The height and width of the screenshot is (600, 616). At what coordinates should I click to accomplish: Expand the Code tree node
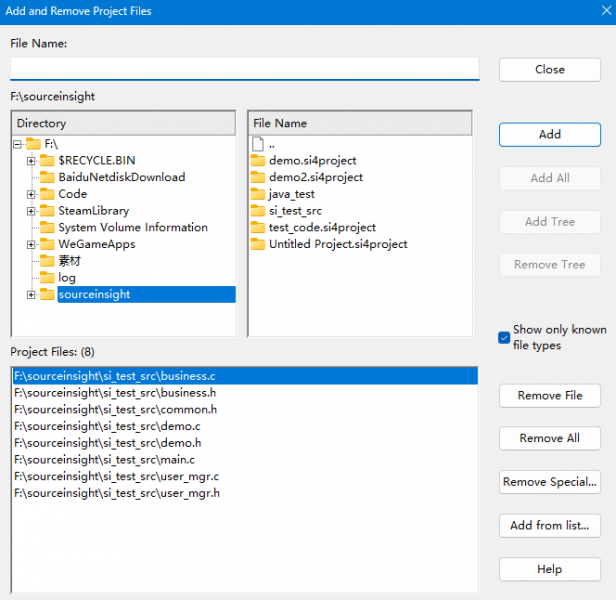[x=31, y=194]
